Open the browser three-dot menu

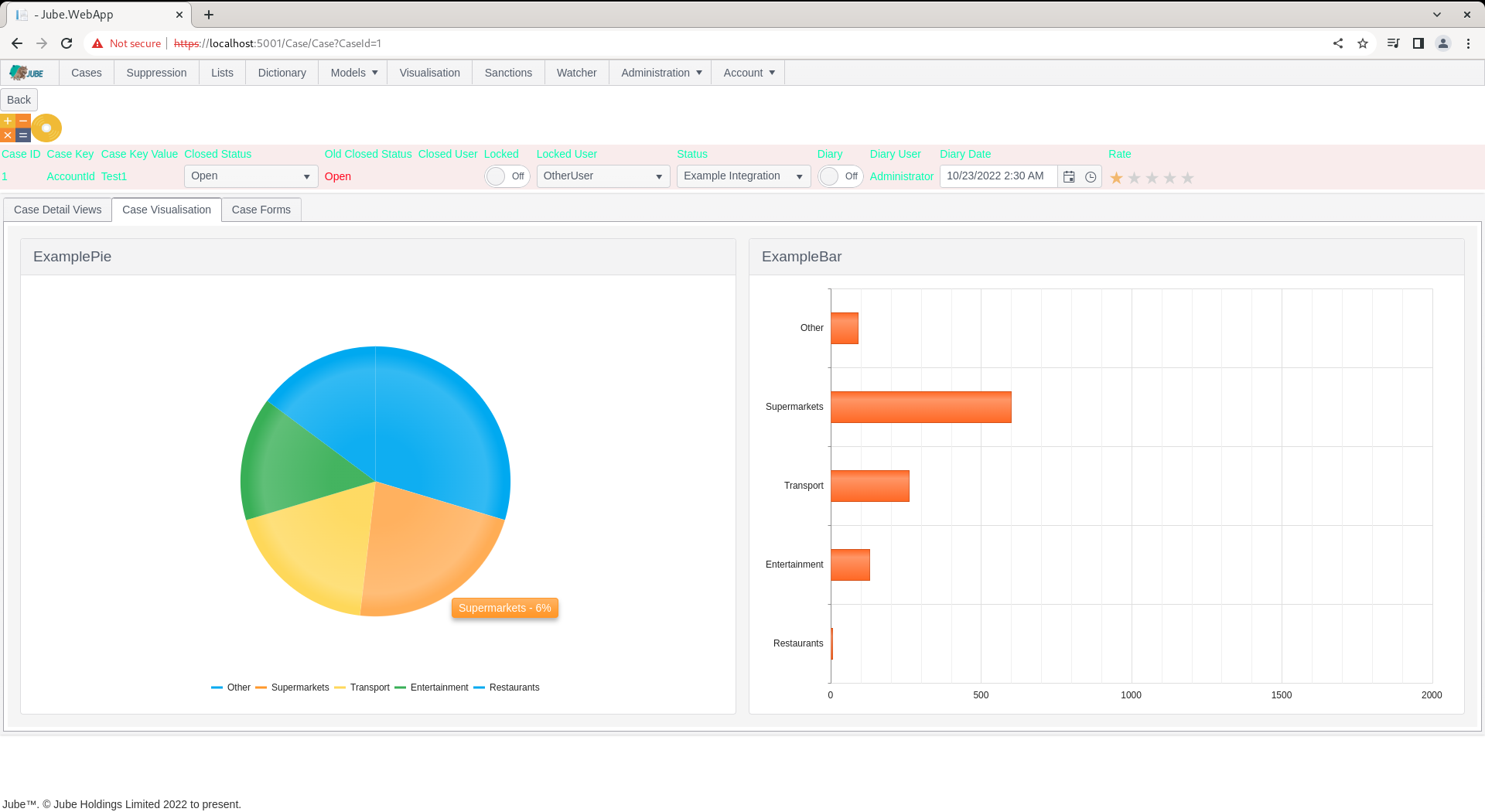1468,43
